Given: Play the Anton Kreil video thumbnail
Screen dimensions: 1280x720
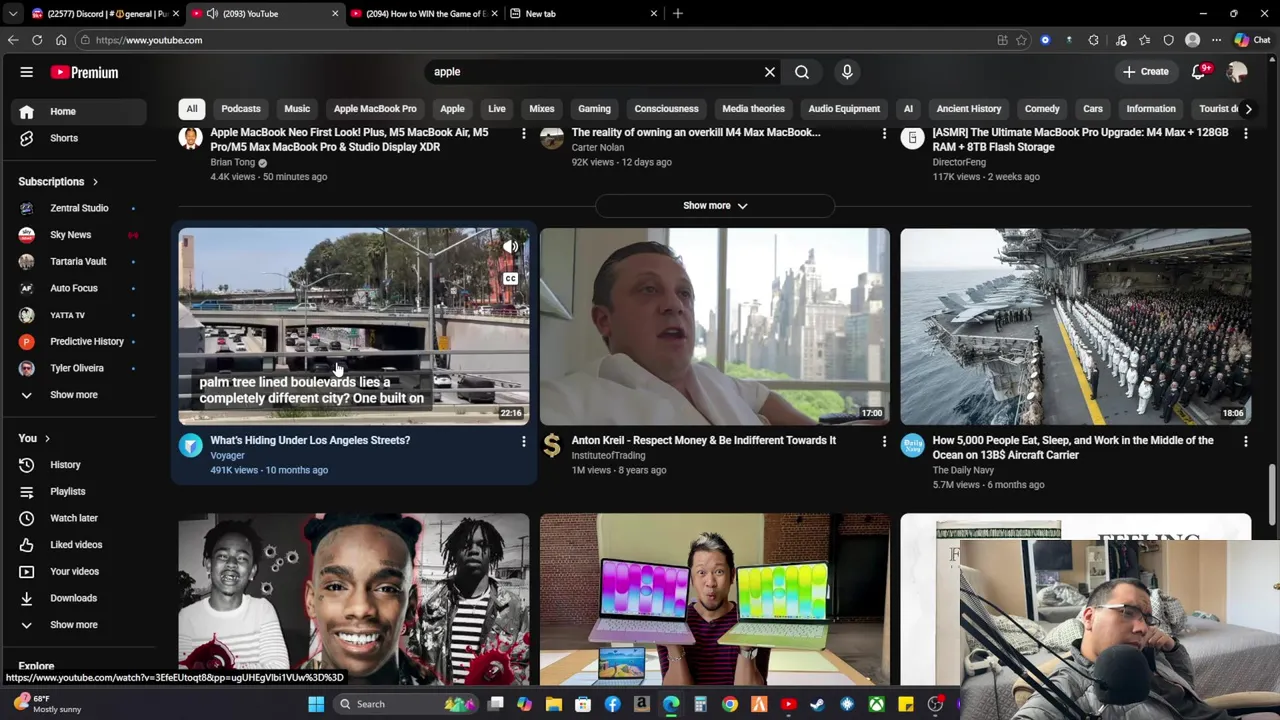Looking at the screenshot, I should (x=715, y=327).
